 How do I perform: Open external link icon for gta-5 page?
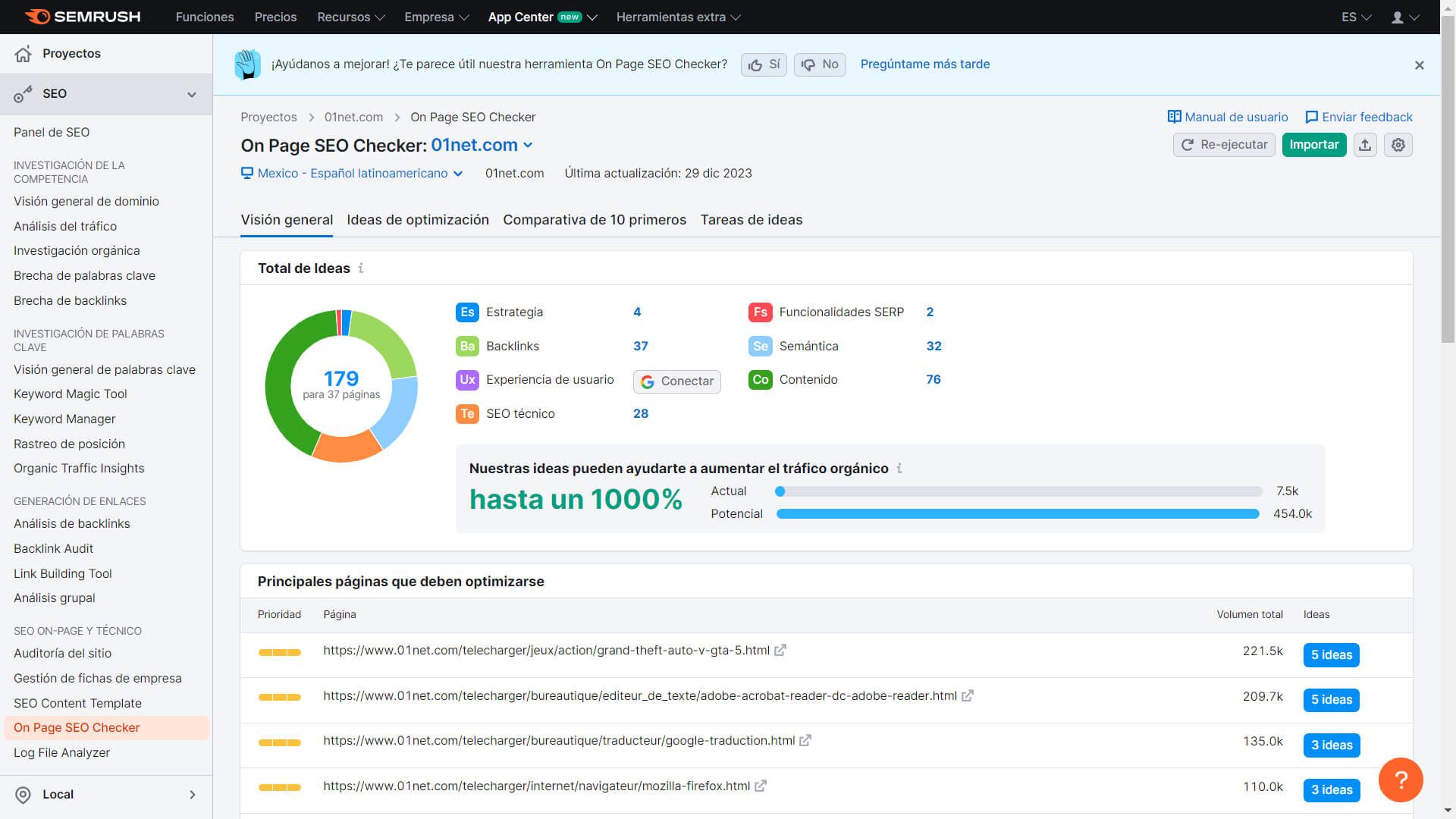[x=780, y=651]
